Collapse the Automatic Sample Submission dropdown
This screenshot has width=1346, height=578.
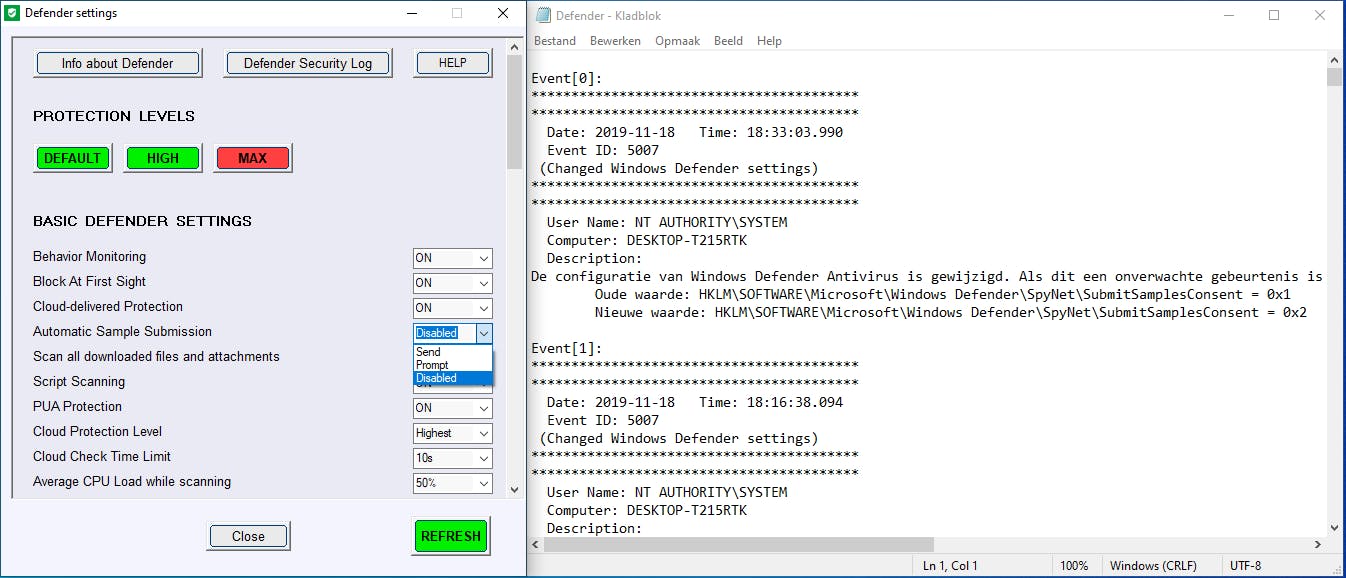[x=484, y=333]
